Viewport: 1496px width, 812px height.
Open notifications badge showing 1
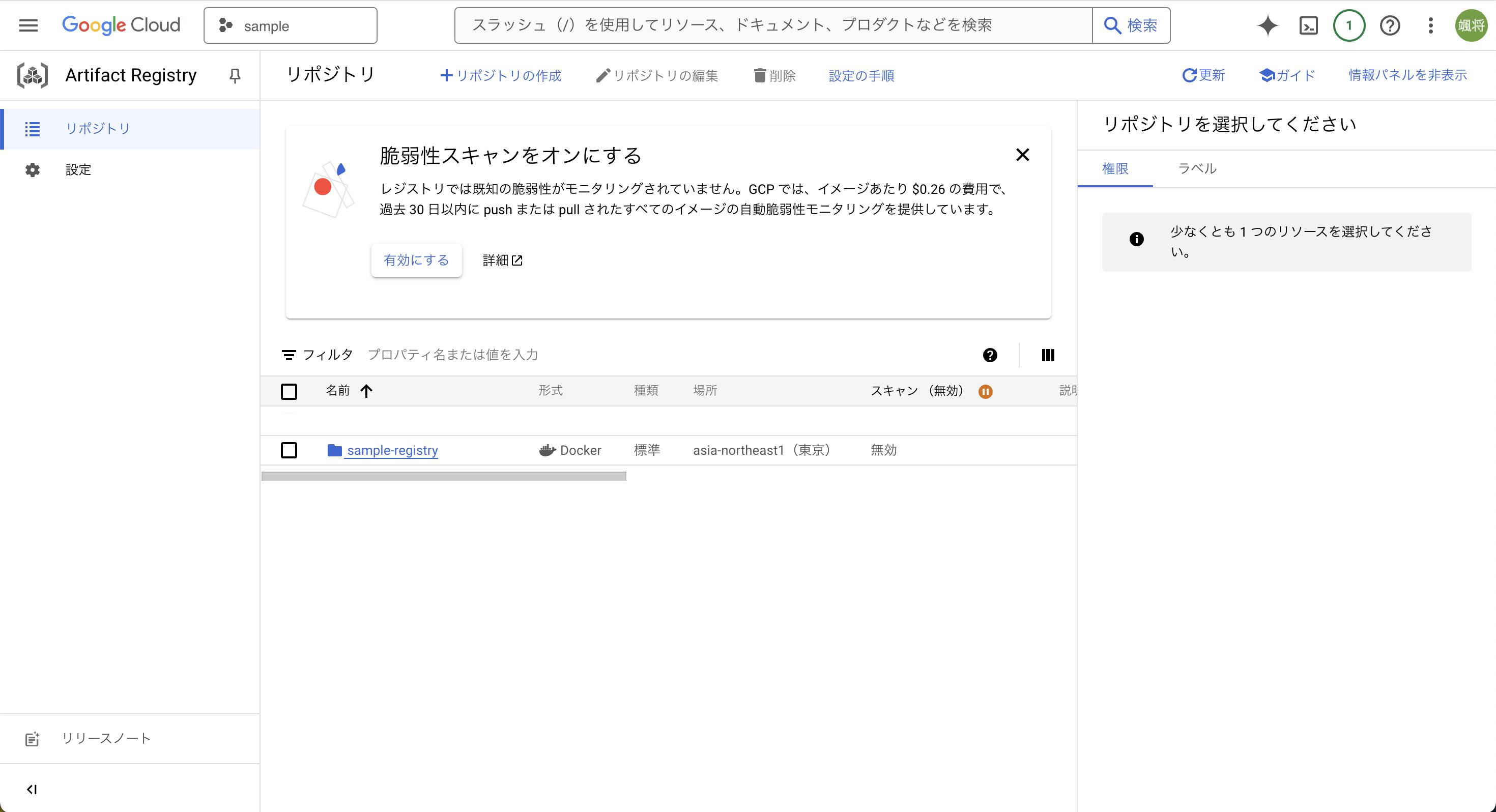[1348, 25]
